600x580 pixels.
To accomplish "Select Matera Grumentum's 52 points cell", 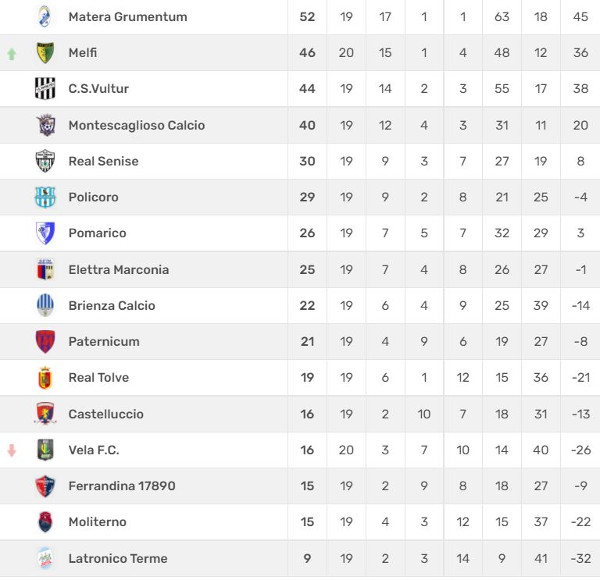I will point(307,17).
